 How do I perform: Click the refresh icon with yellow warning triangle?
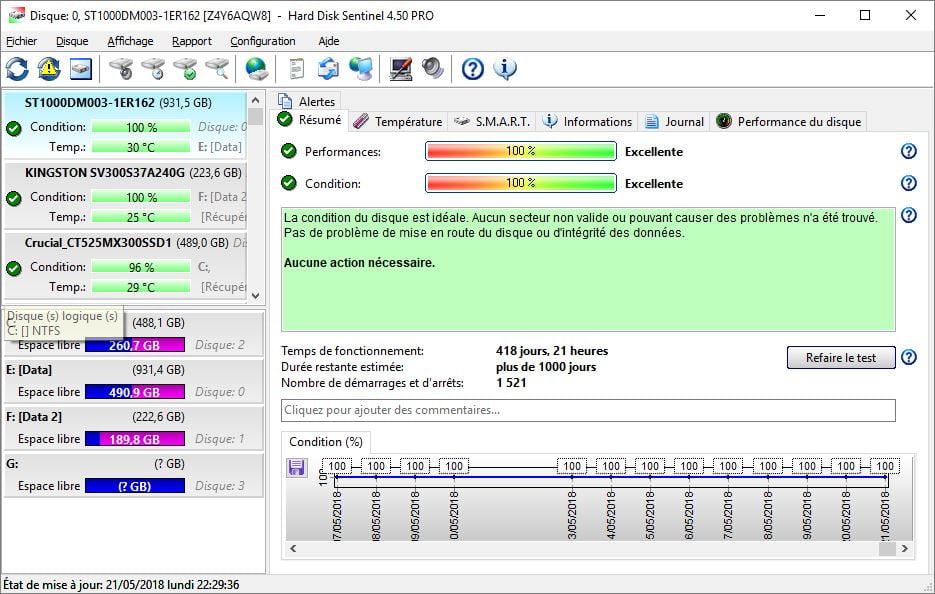[49, 69]
